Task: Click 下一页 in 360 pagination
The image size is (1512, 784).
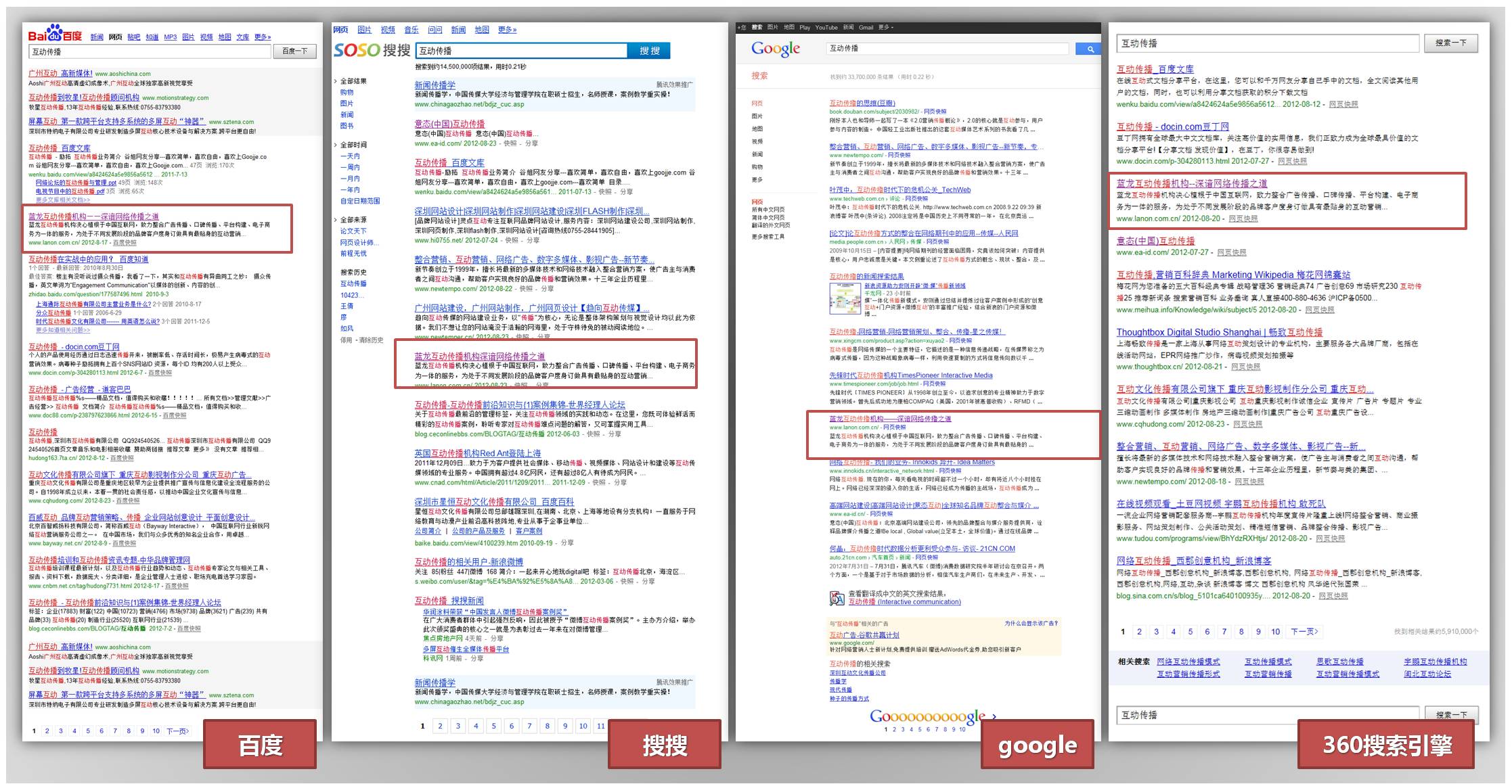Action: (x=1304, y=631)
